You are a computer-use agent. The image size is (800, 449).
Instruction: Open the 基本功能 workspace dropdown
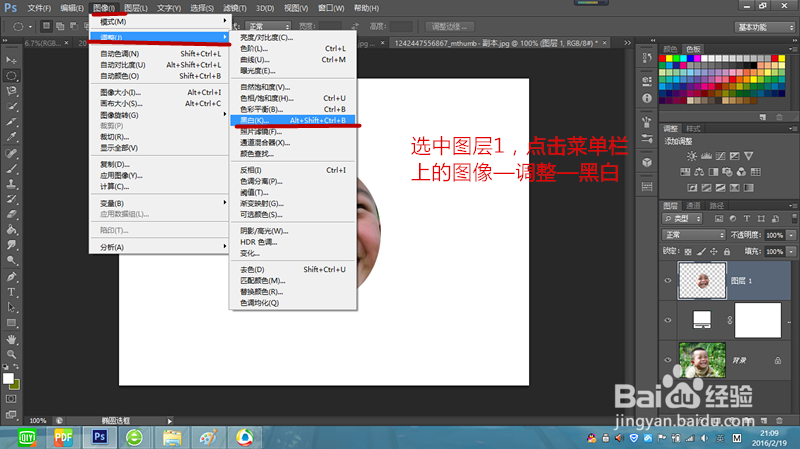tap(765, 27)
